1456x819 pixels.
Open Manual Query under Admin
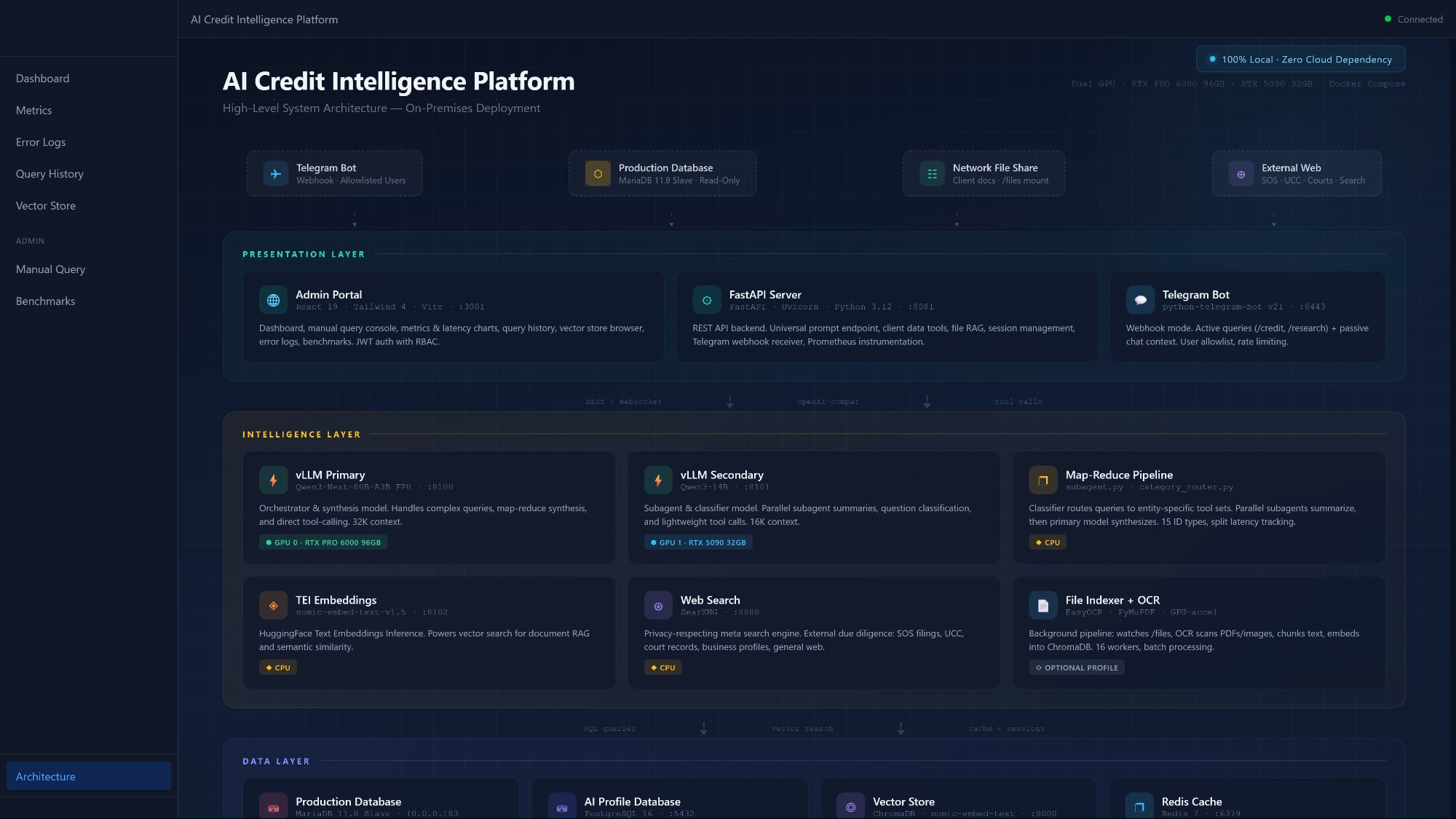89,269
